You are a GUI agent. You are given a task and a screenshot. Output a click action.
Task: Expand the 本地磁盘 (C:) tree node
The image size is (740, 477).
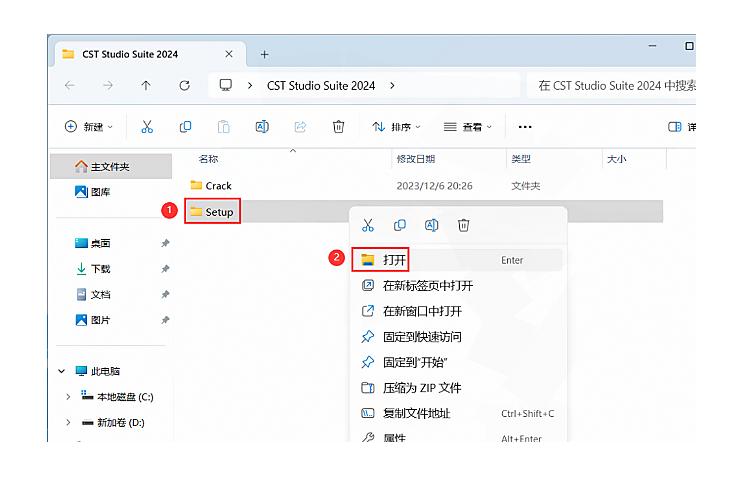(68, 397)
